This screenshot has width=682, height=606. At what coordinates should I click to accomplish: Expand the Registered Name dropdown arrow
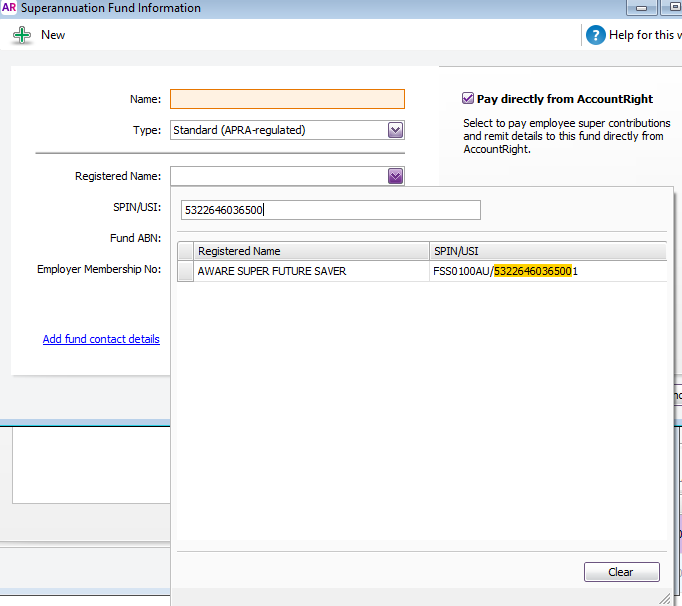pos(395,176)
